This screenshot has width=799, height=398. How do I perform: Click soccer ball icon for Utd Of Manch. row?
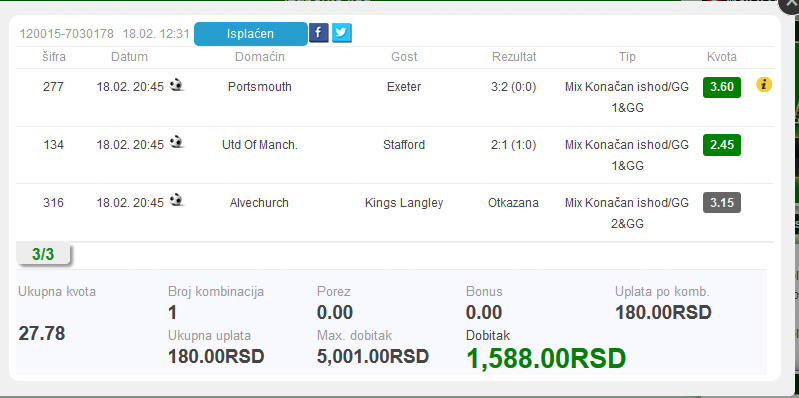click(x=177, y=142)
